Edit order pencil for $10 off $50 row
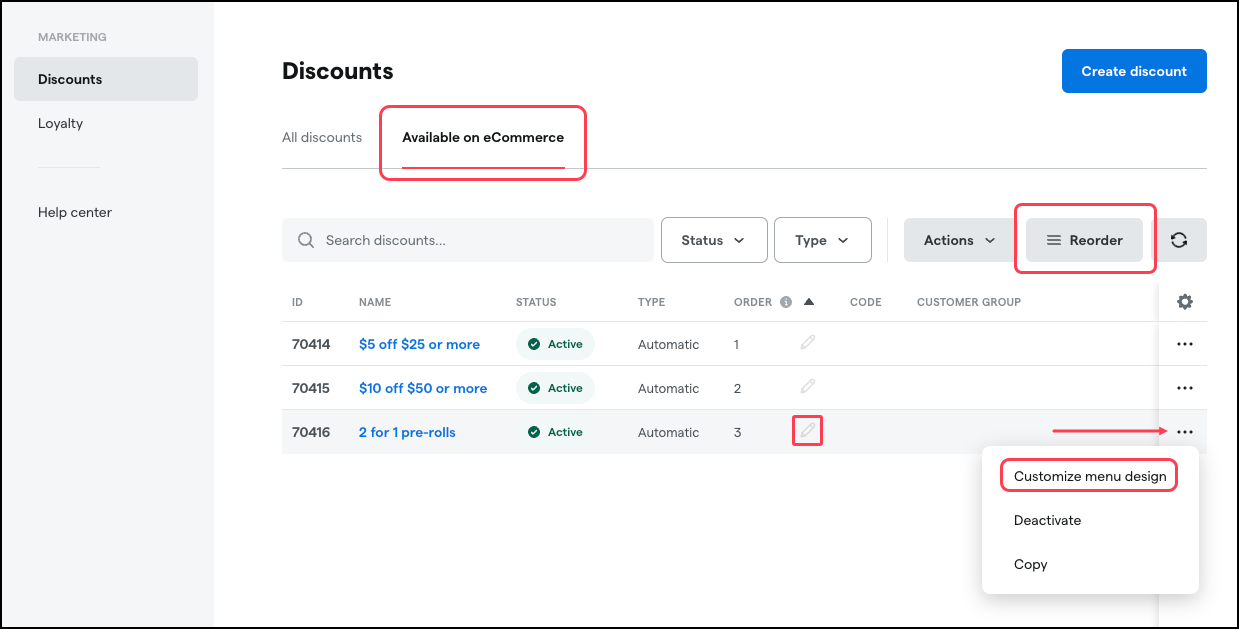The image size is (1239, 629). pyautogui.click(x=808, y=387)
